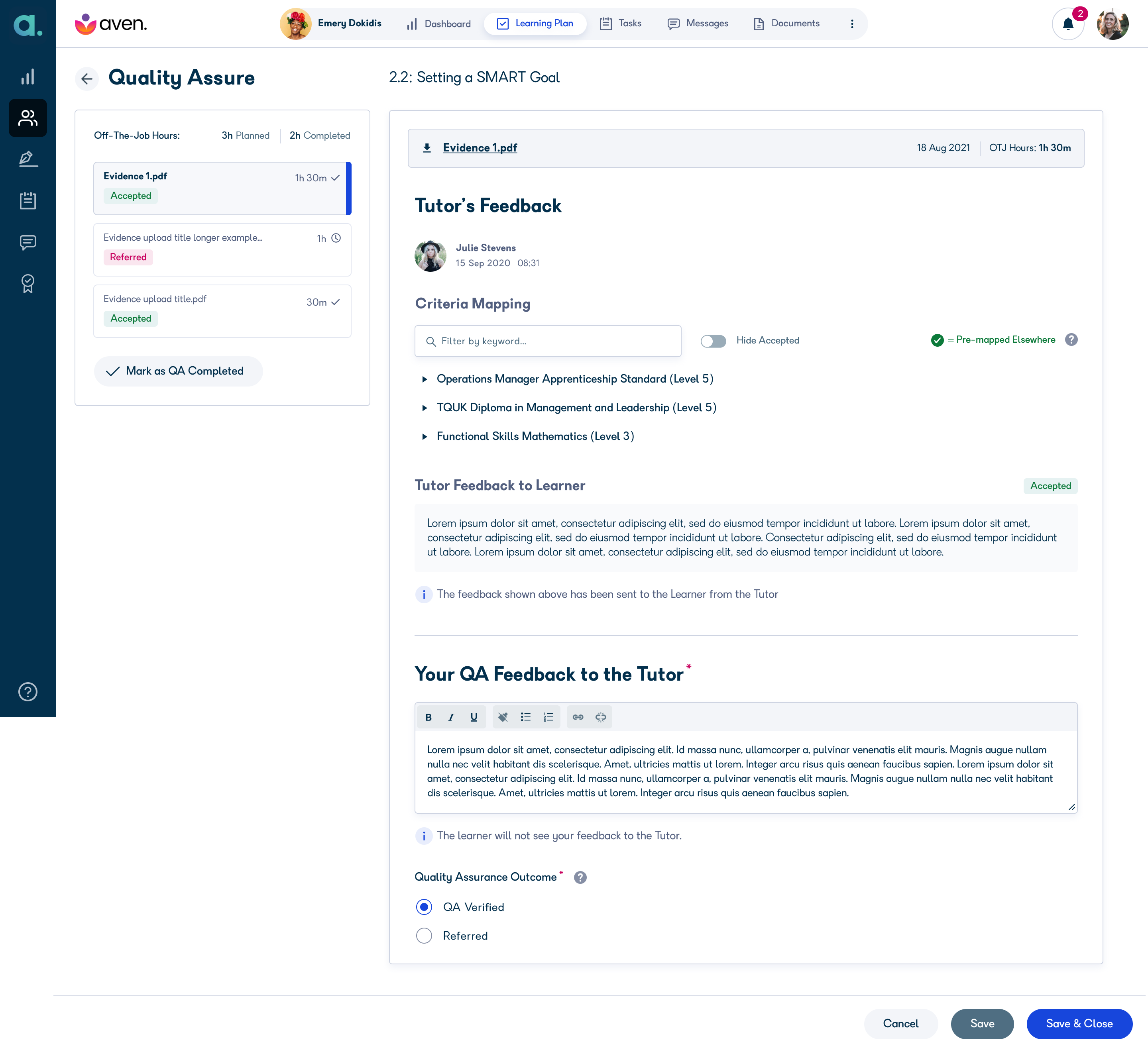Open the pen/signature icon in the sidebar
The image size is (1148, 1052).
click(28, 159)
